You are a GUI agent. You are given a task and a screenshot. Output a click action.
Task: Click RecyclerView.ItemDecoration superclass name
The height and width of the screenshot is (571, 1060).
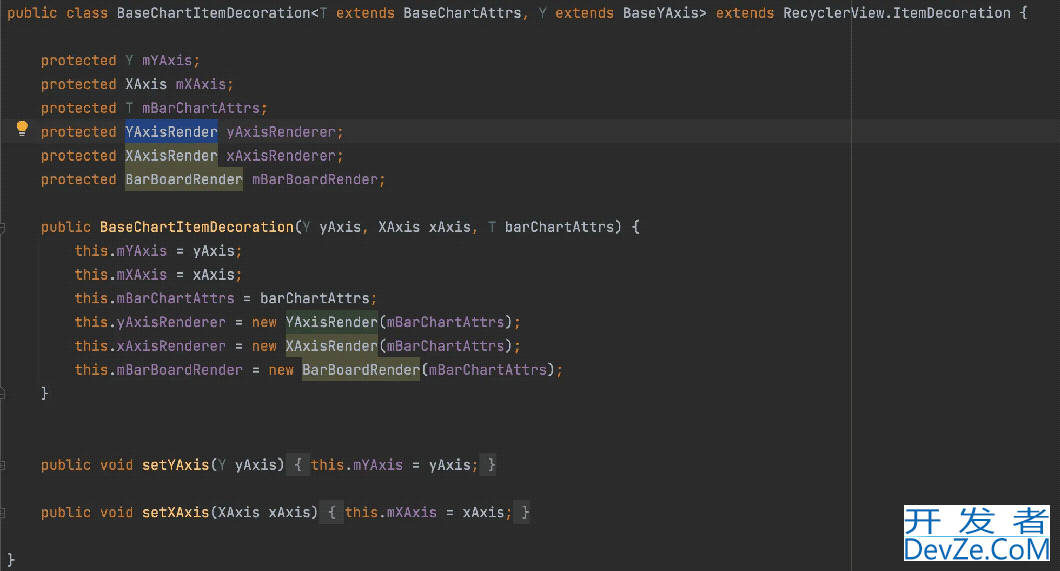pyautogui.click(x=896, y=13)
